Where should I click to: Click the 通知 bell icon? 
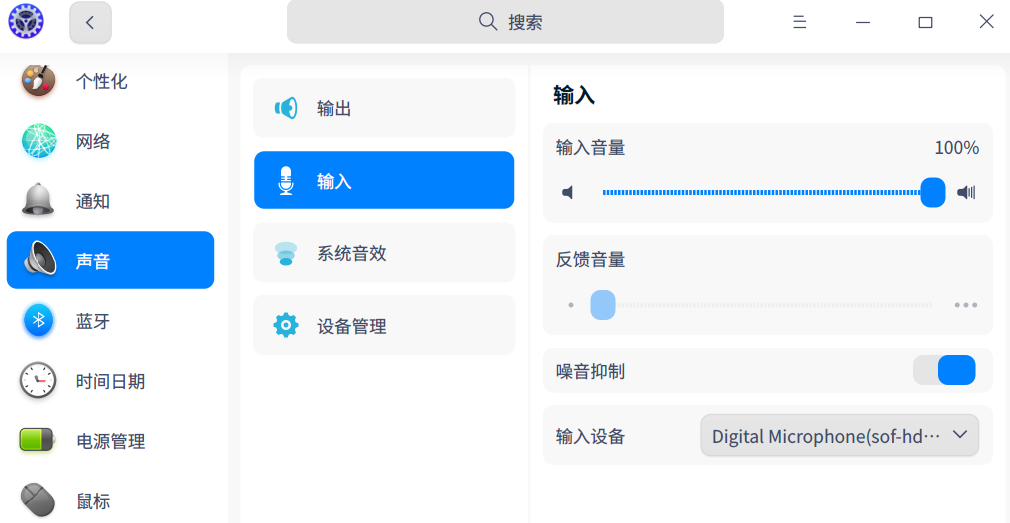[x=39, y=200]
